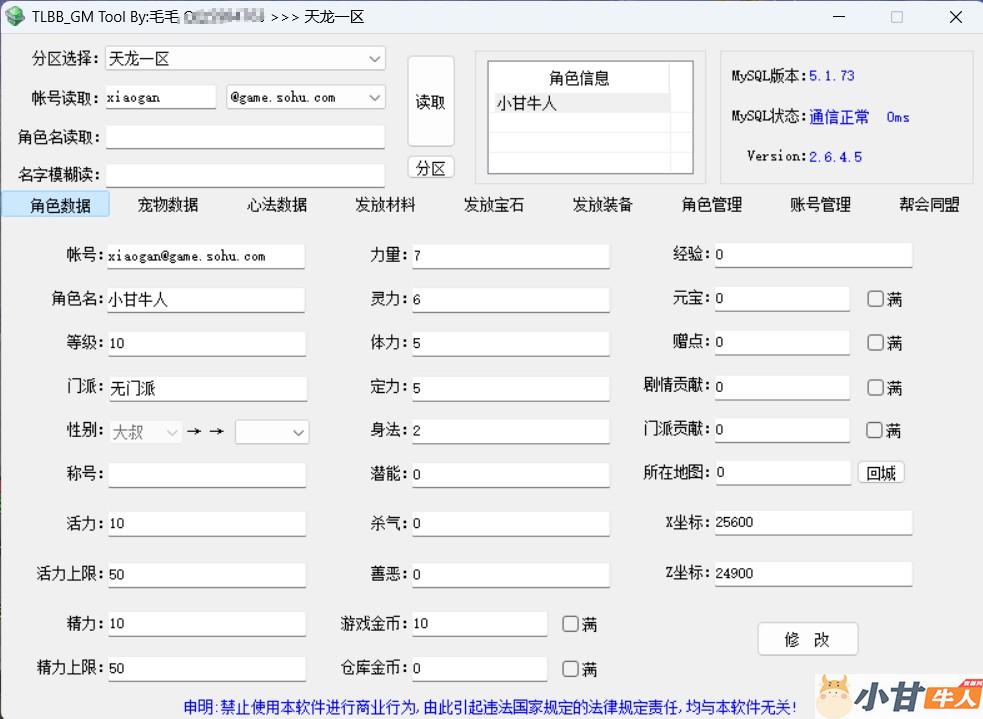Toggle the 仓库金币 满 checkbox

coord(570,669)
